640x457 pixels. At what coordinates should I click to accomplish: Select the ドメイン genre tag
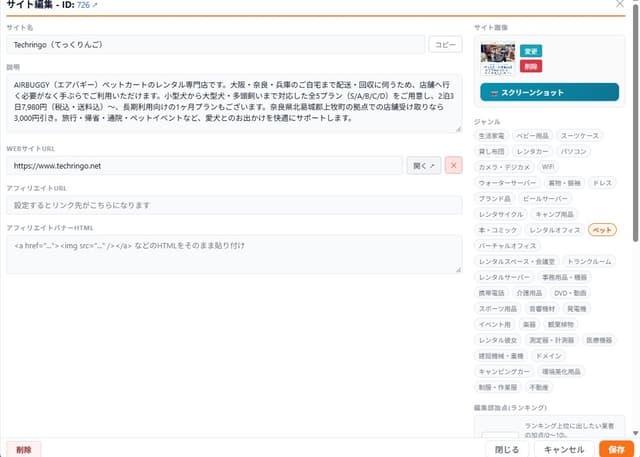549,356
